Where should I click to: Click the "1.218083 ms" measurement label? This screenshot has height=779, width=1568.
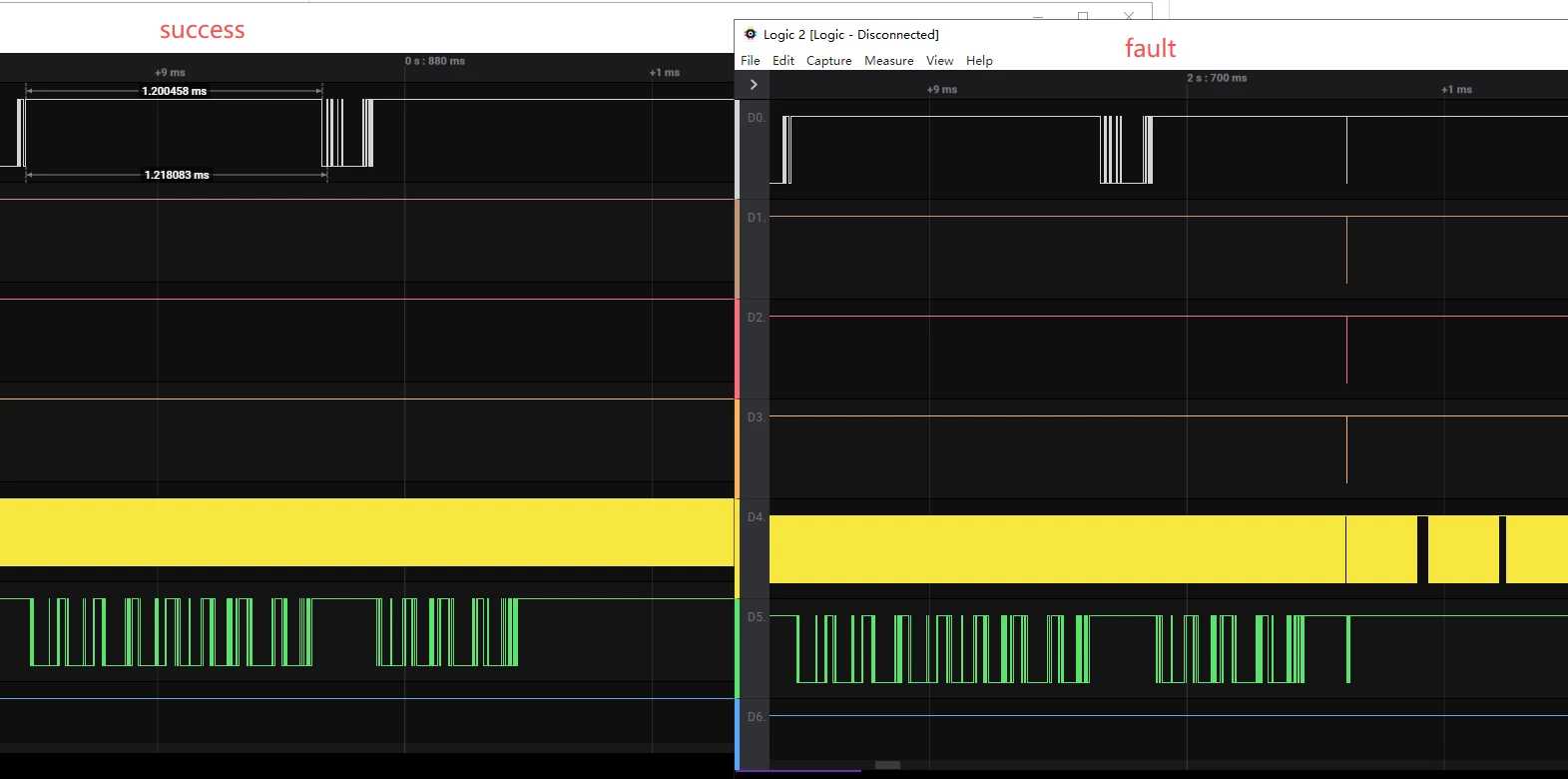tap(177, 175)
